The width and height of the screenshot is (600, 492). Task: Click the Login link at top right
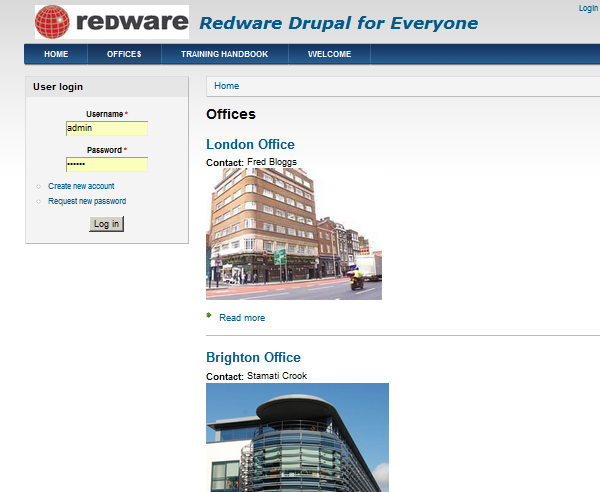coord(588,8)
